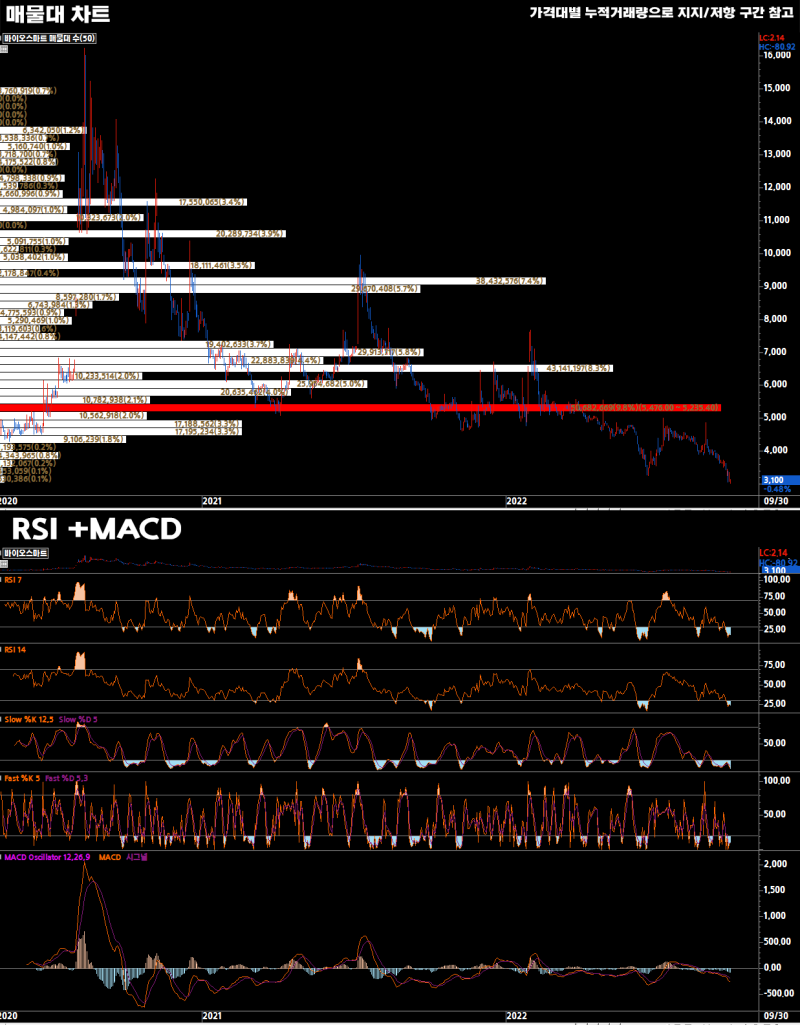Select the RSI 7 indicator label
This screenshot has height=1025, width=800.
(x=14, y=580)
